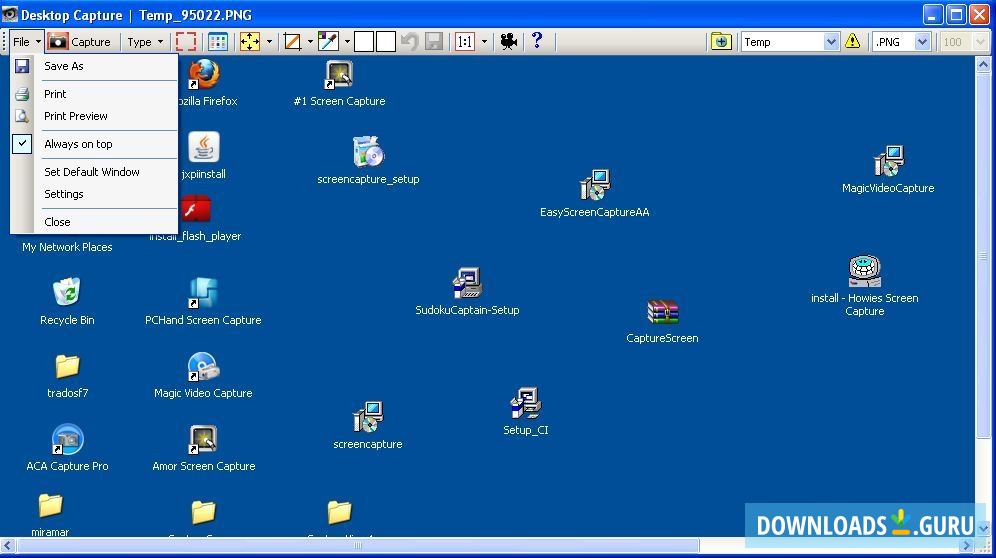Click the screencapture_setup installer icon

[x=368, y=152]
